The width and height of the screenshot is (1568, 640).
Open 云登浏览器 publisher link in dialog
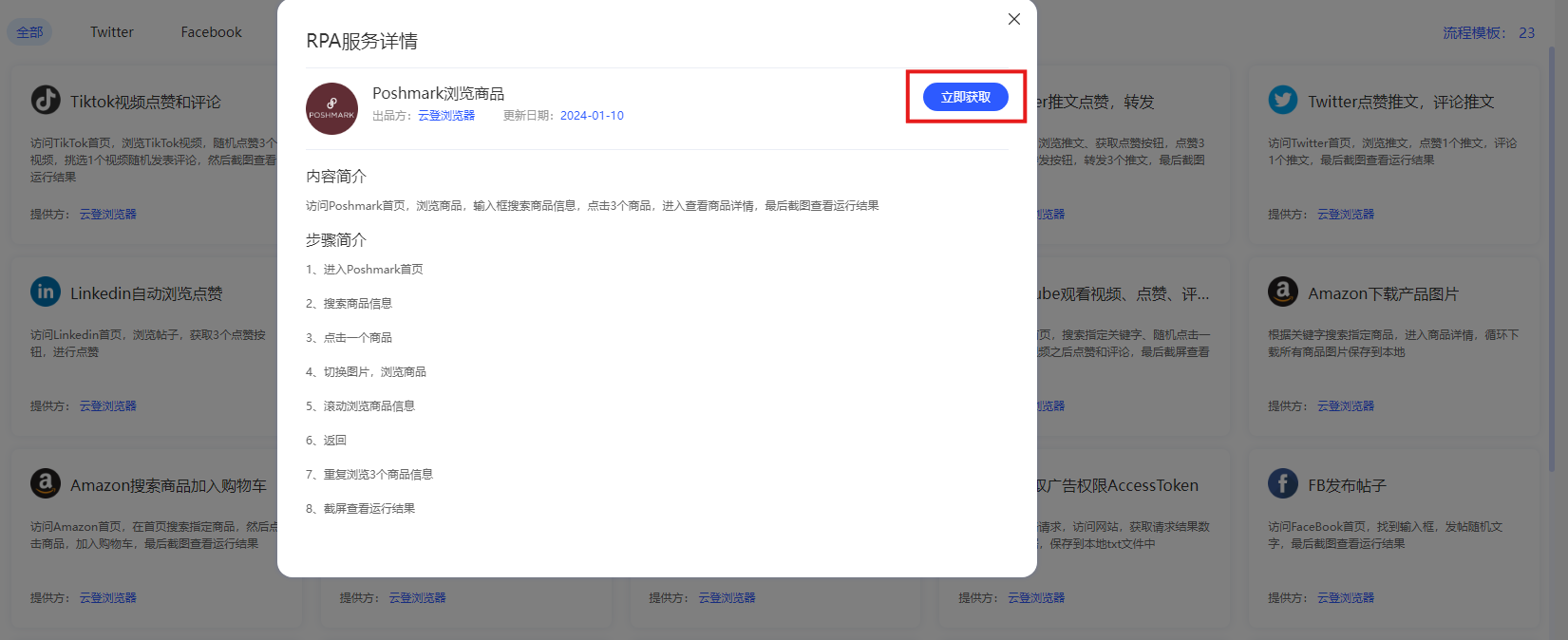tap(446, 116)
